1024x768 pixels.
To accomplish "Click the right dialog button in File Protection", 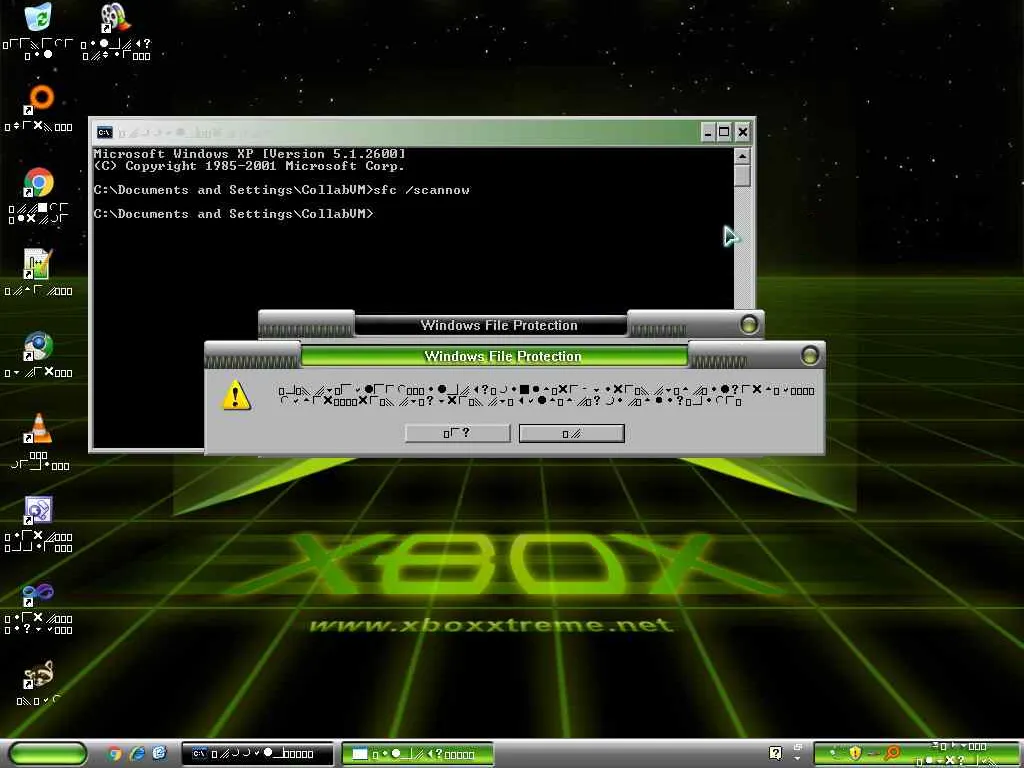I will click(571, 433).
